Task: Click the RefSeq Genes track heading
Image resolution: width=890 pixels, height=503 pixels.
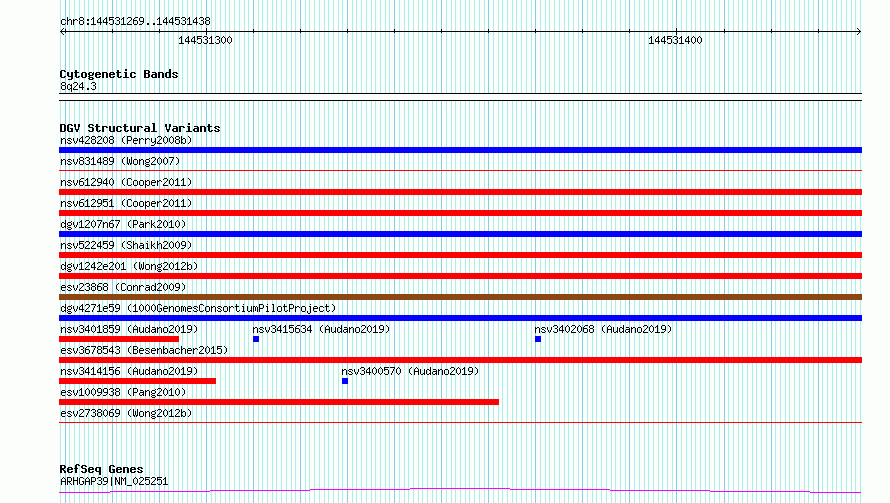Action: (x=102, y=469)
